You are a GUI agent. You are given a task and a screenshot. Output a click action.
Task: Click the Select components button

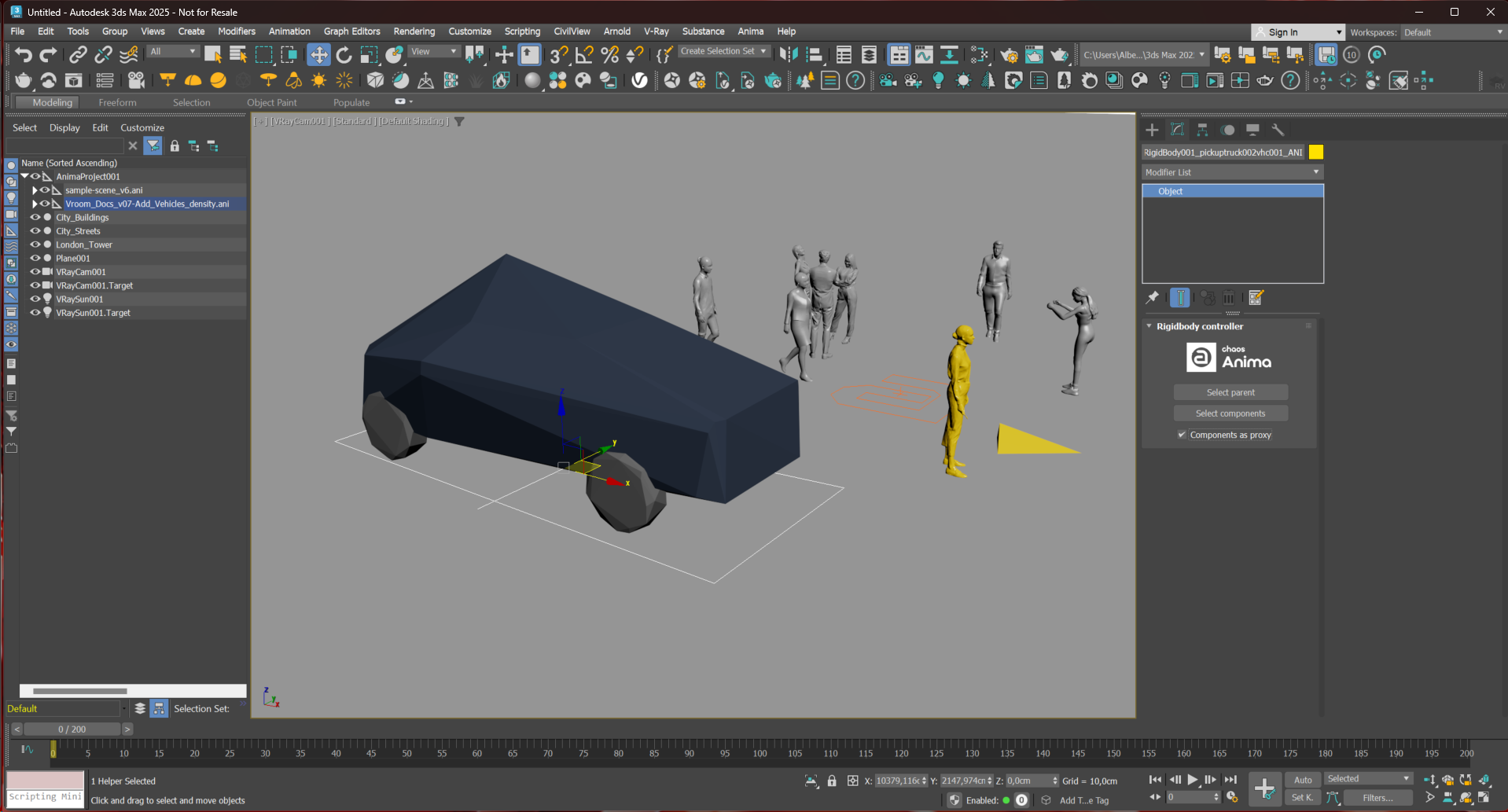(x=1230, y=413)
